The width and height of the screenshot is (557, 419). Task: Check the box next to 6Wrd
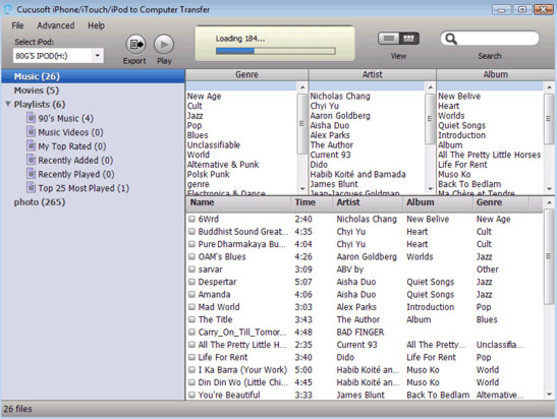pyautogui.click(x=192, y=219)
